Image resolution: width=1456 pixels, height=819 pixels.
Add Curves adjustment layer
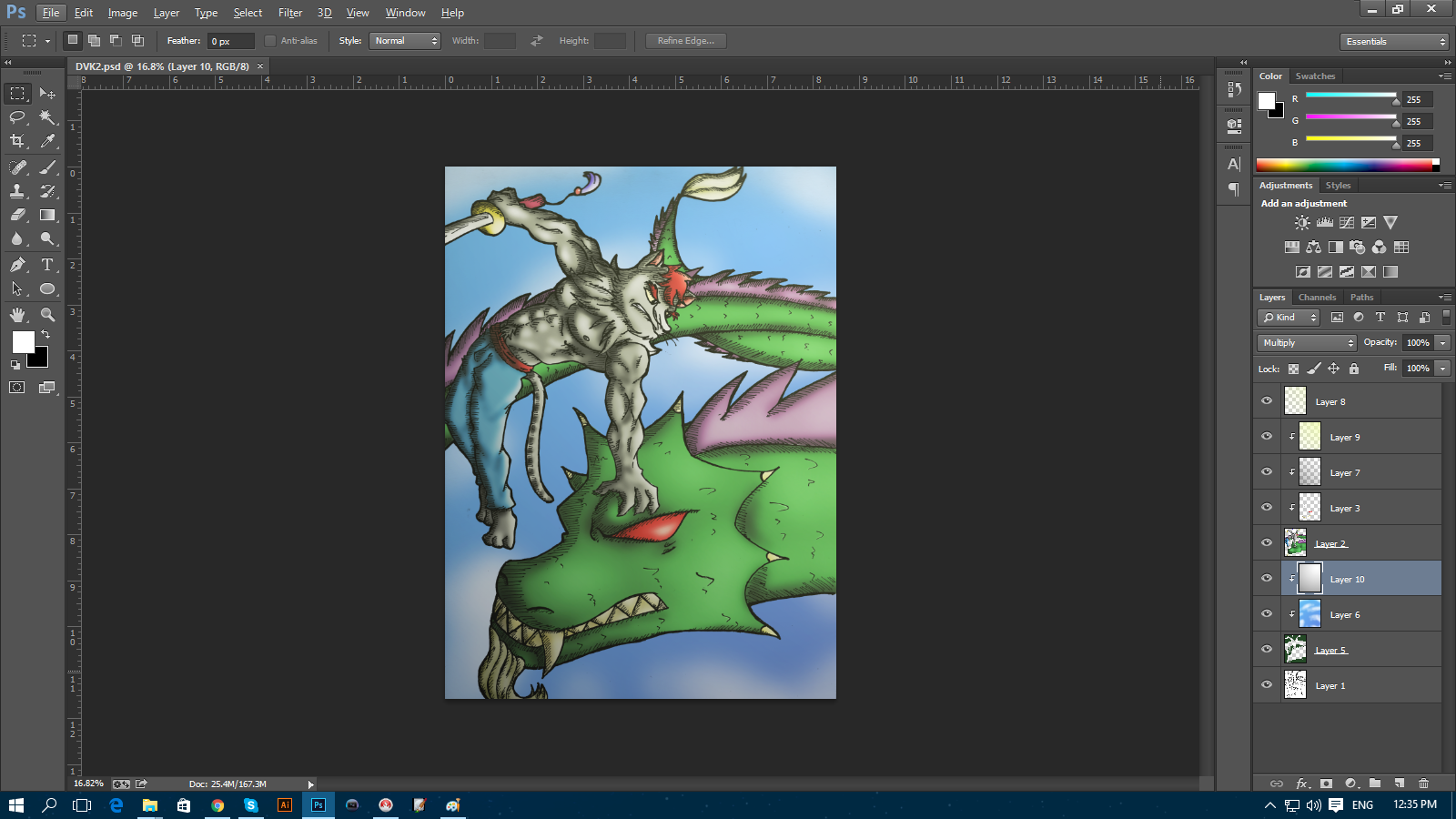1347,223
